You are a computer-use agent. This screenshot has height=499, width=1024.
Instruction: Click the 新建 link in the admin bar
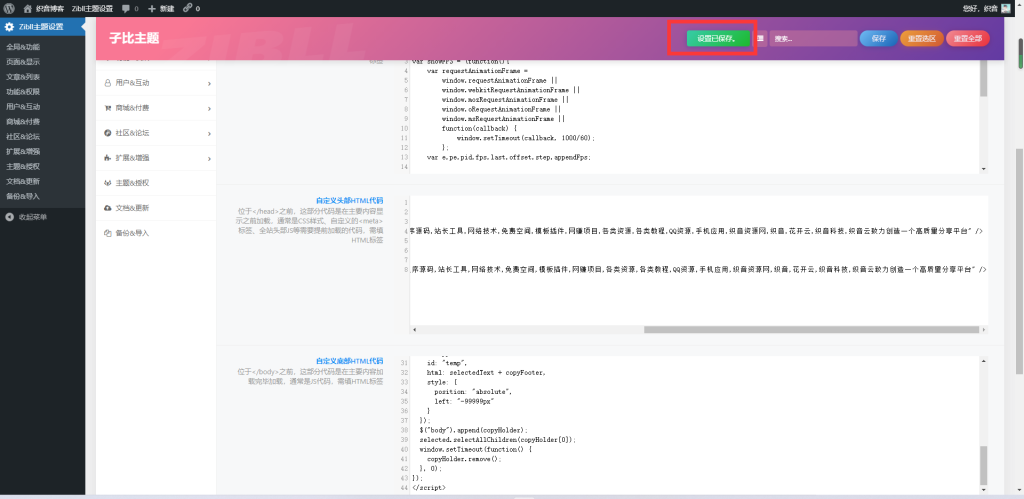[x=167, y=9]
